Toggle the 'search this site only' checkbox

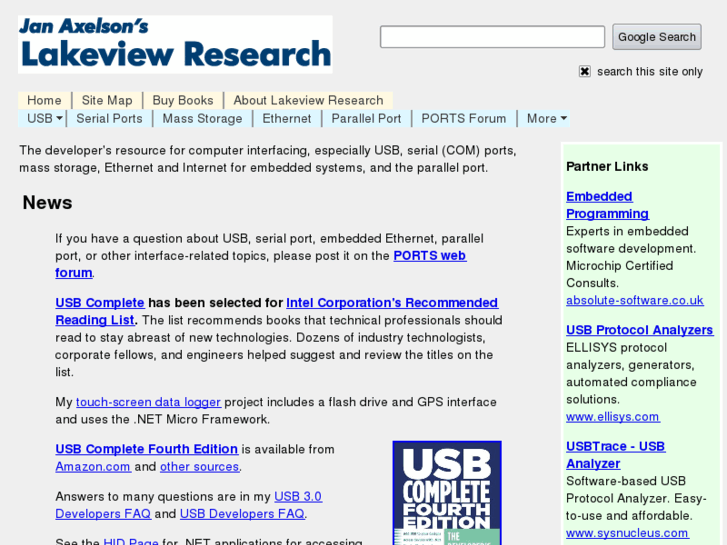[585, 71]
